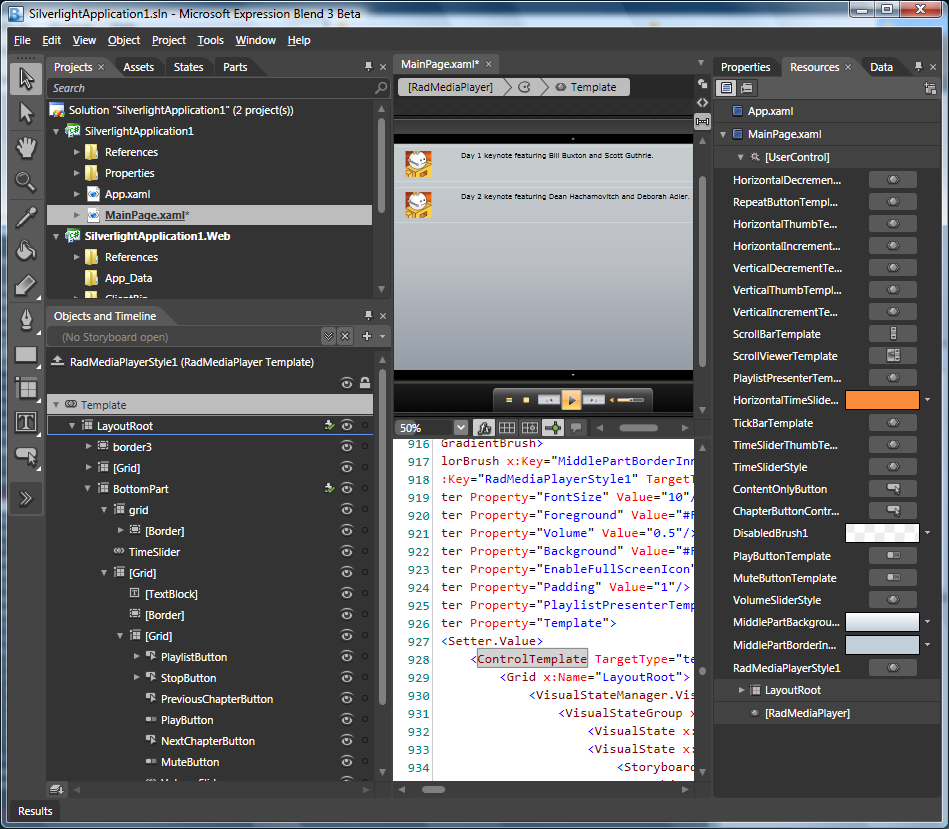The width and height of the screenshot is (949, 829).
Task: Open the File menu
Action: click(x=22, y=40)
